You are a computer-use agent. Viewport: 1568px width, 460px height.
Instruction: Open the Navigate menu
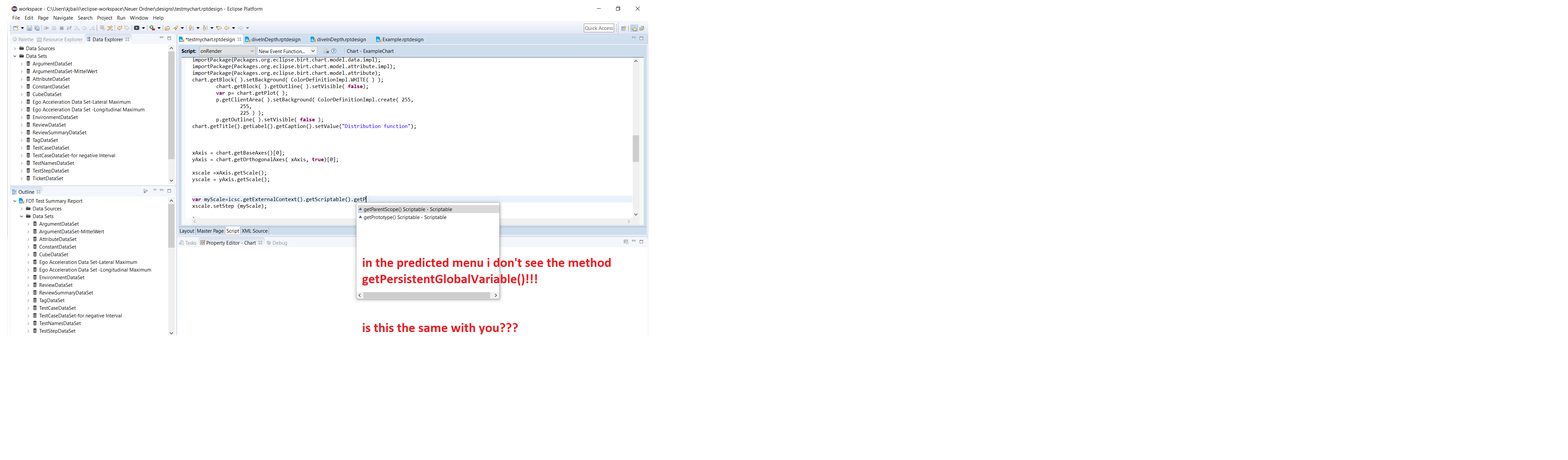click(63, 18)
